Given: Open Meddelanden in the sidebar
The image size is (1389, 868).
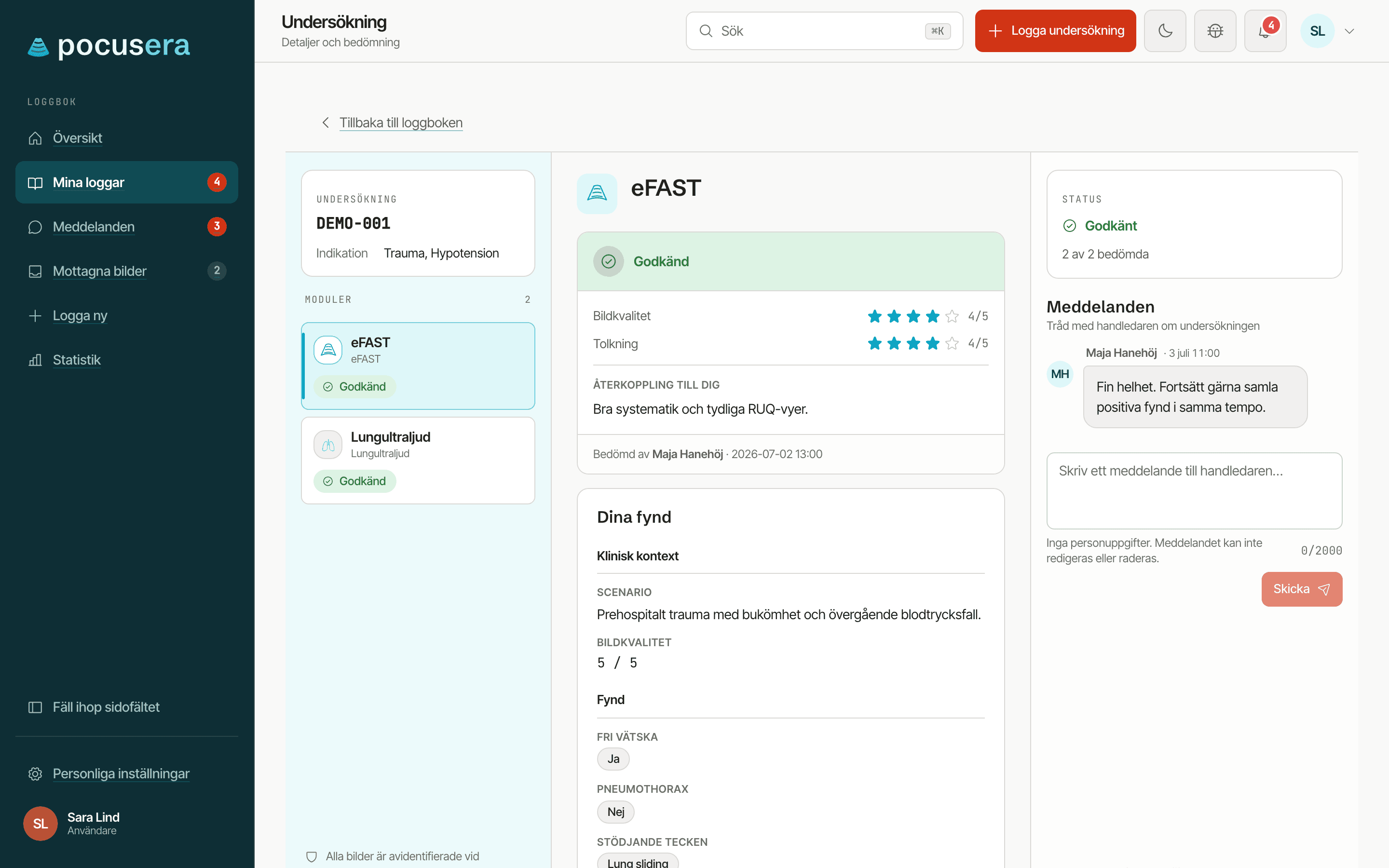Looking at the screenshot, I should (x=126, y=226).
